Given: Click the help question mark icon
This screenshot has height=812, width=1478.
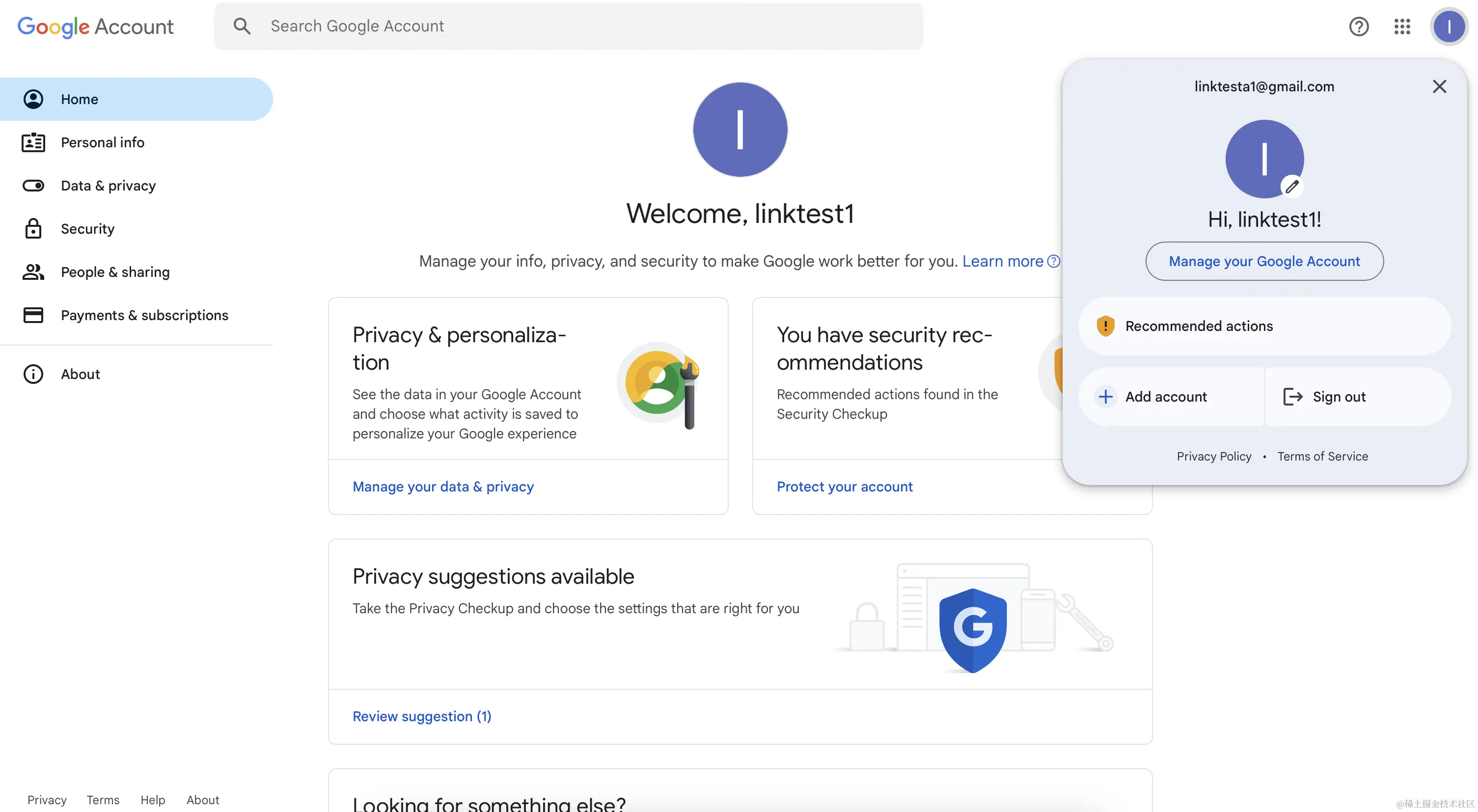Looking at the screenshot, I should tap(1358, 27).
